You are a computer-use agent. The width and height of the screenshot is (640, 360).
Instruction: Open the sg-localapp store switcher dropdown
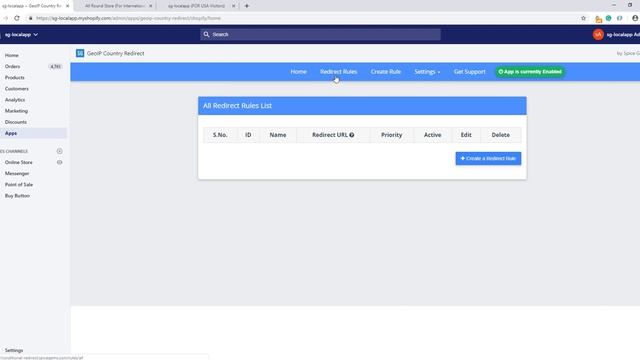(21, 35)
